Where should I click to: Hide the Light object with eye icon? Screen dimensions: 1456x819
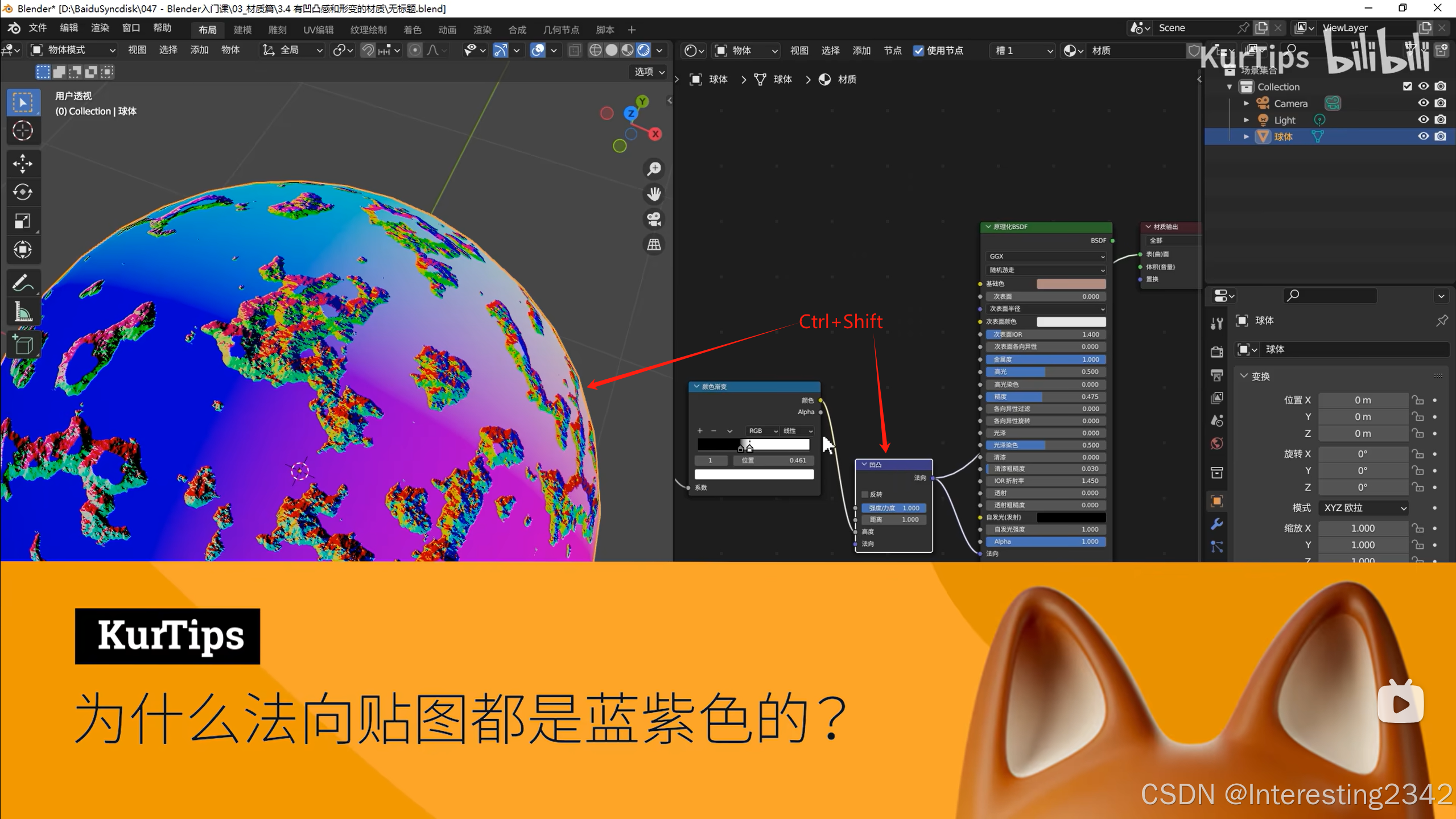pos(1423,119)
